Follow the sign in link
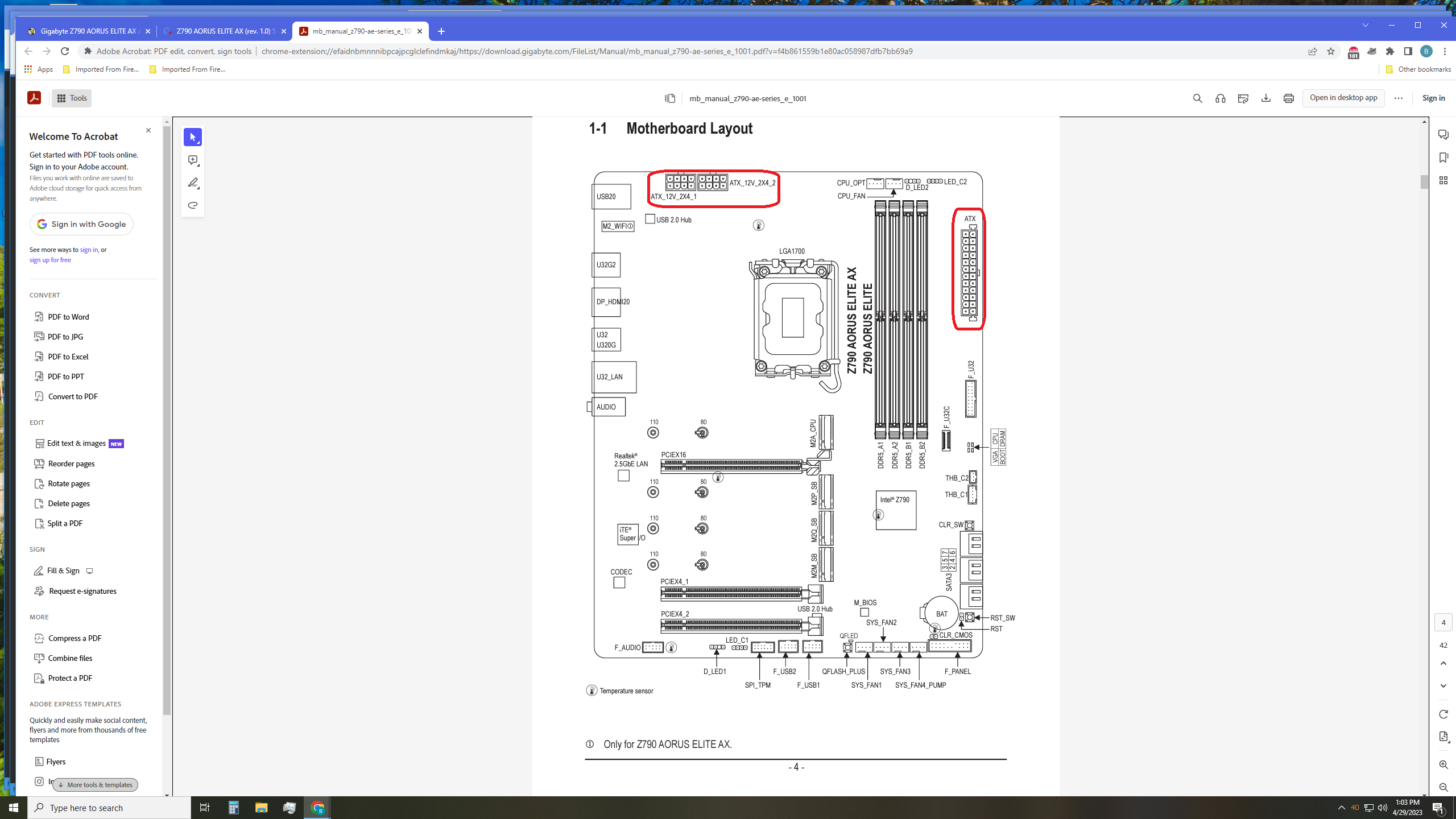The height and width of the screenshot is (819, 1456). [x=89, y=250]
